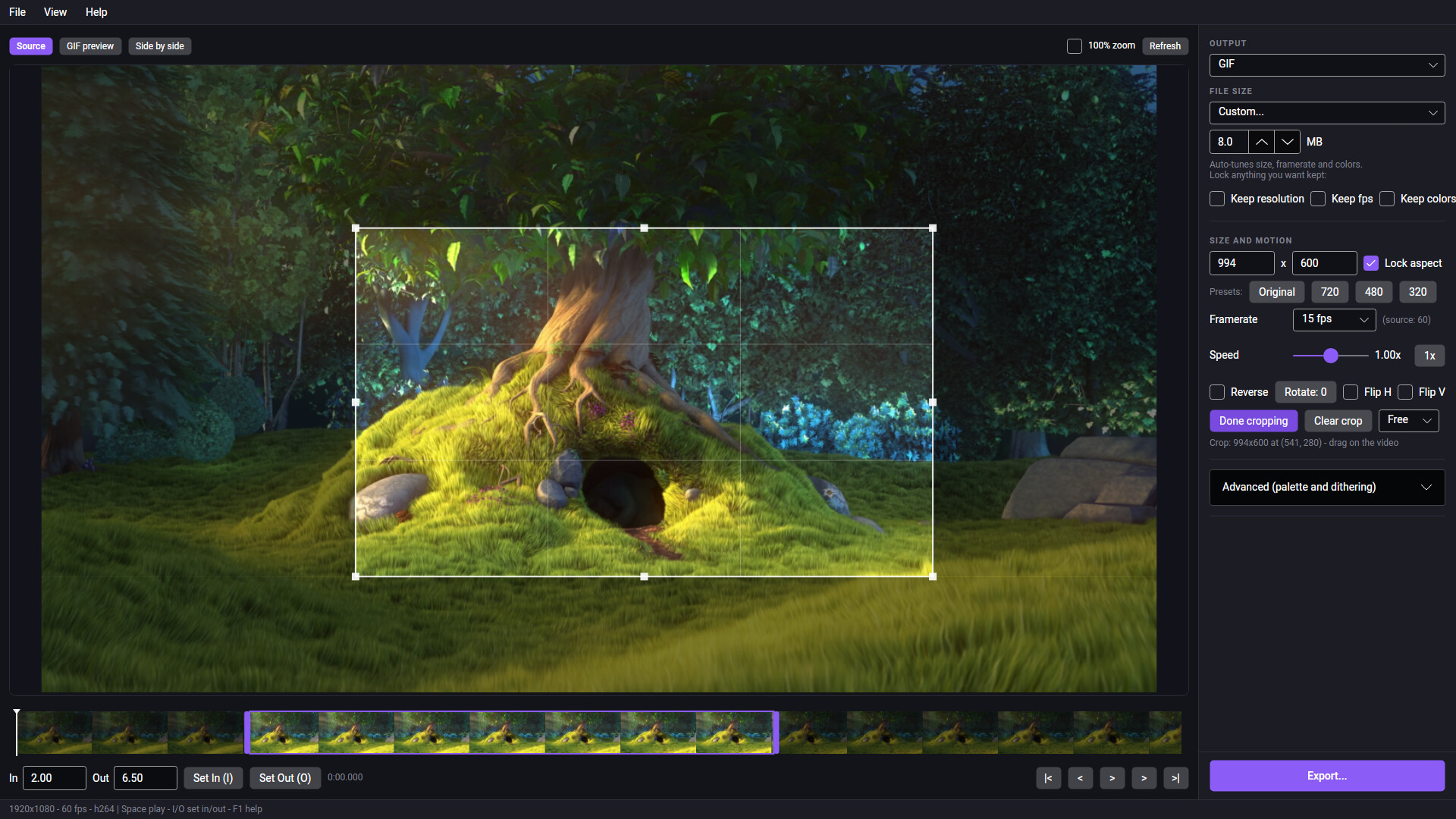
Task: Click Done cropping button
Action: (x=1254, y=421)
